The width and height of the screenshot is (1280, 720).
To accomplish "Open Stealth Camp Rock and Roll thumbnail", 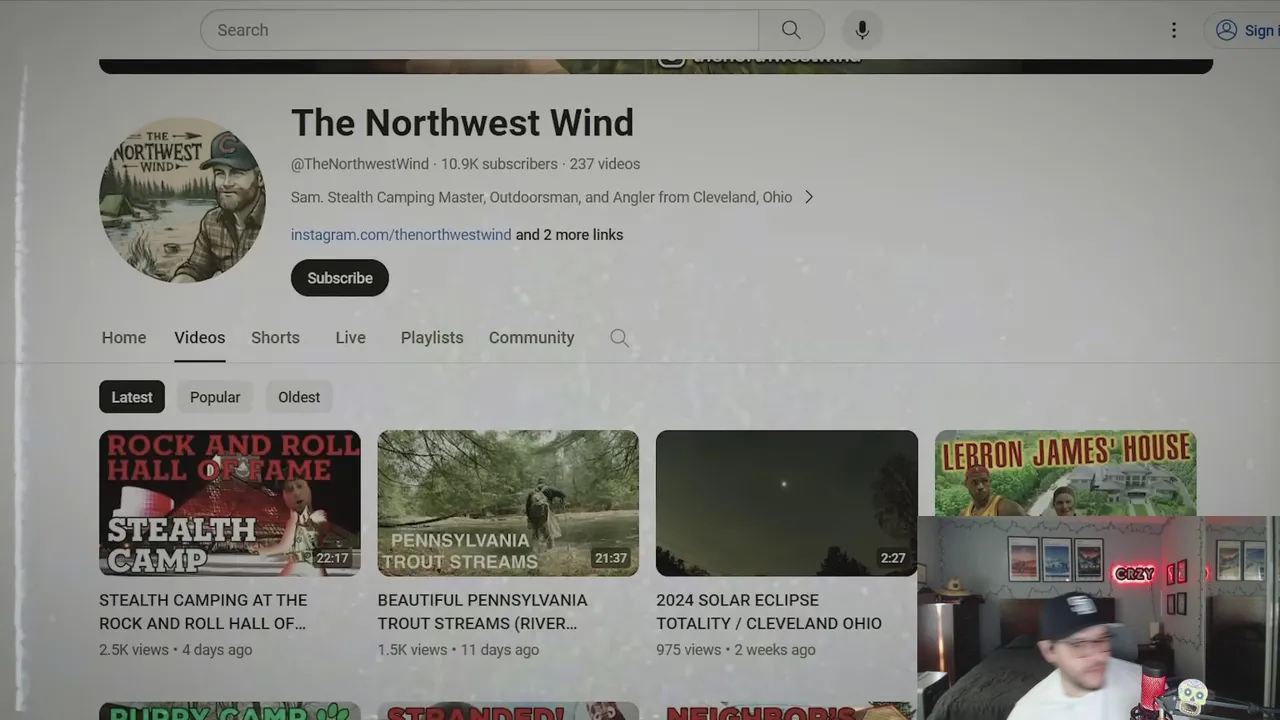I will [x=230, y=503].
